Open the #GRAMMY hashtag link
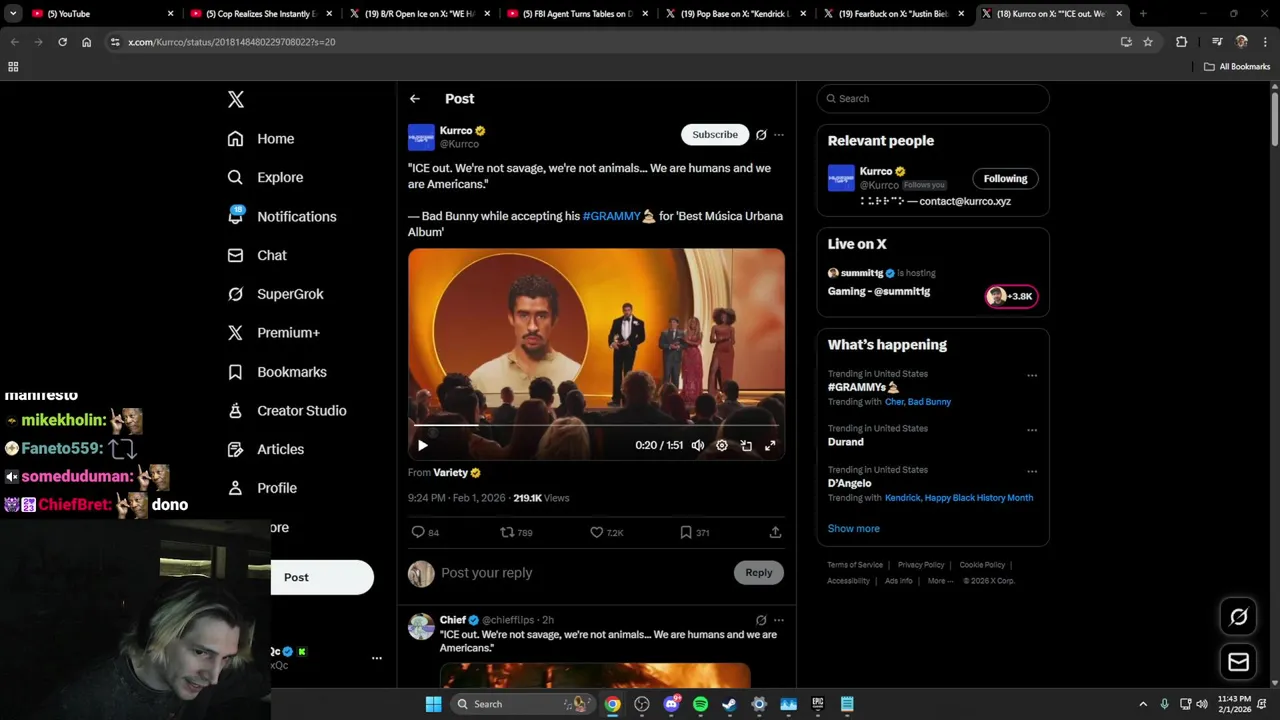 tap(611, 216)
